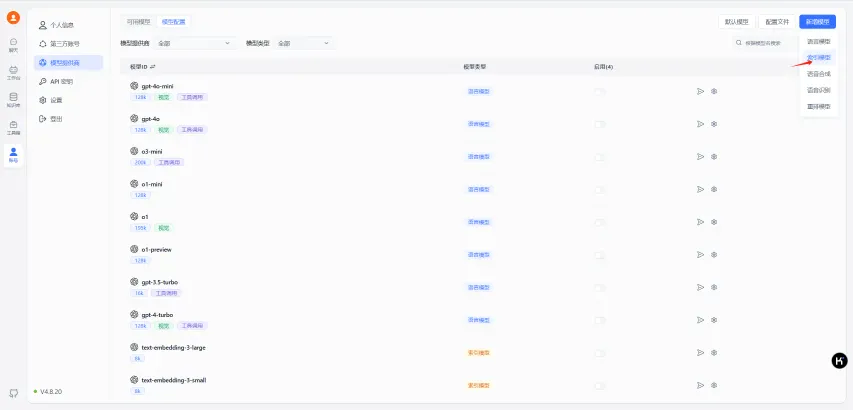Click the 索引模型 type badge for text-embedding-3-large

click(x=479, y=353)
